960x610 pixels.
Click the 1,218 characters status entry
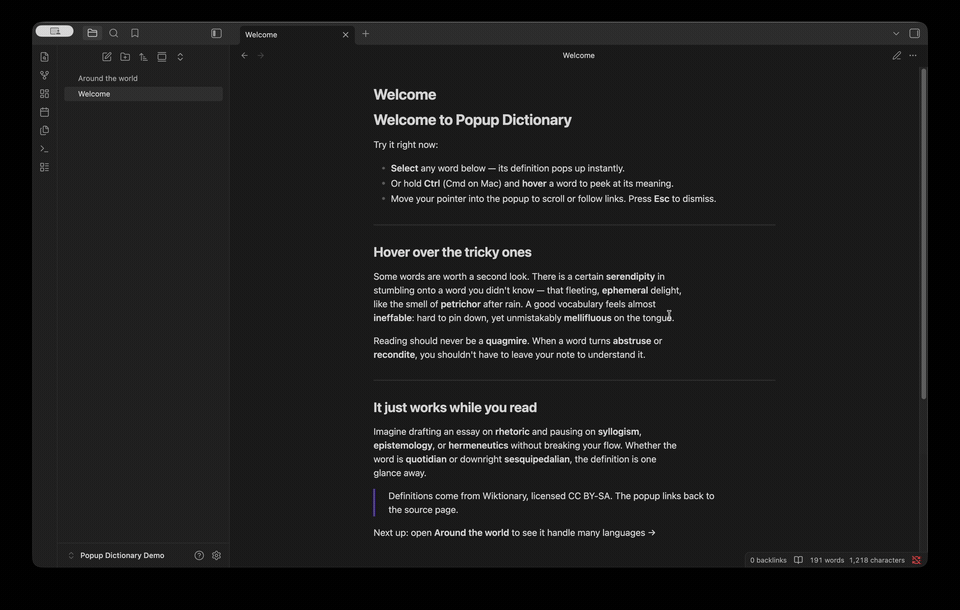click(x=877, y=560)
